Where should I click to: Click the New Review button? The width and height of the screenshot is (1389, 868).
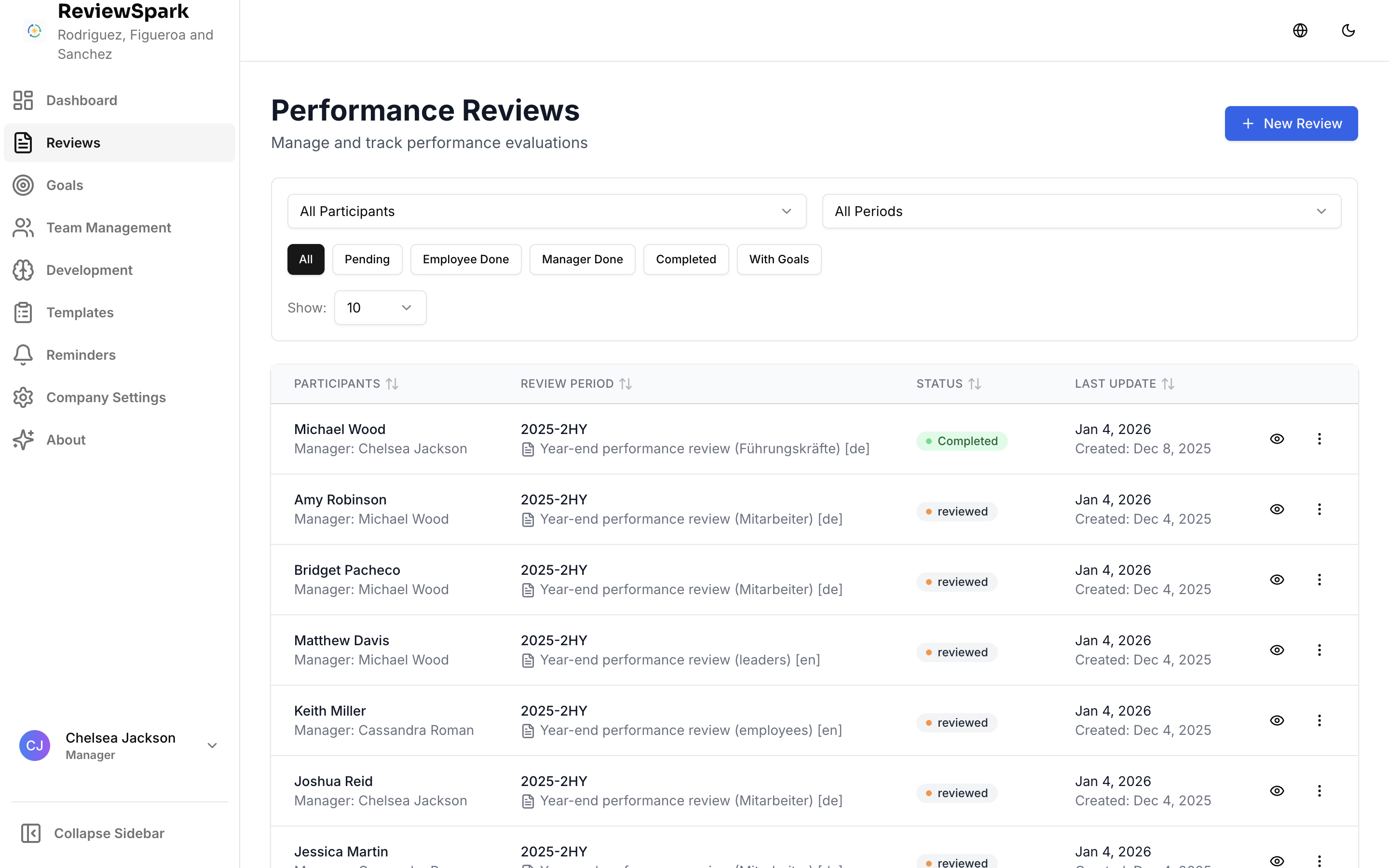pos(1291,123)
